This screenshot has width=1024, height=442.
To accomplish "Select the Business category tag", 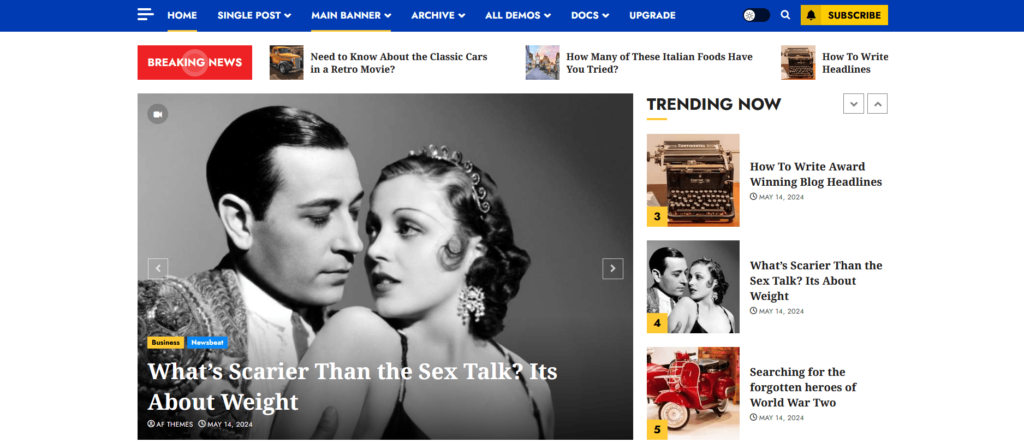I will [165, 343].
